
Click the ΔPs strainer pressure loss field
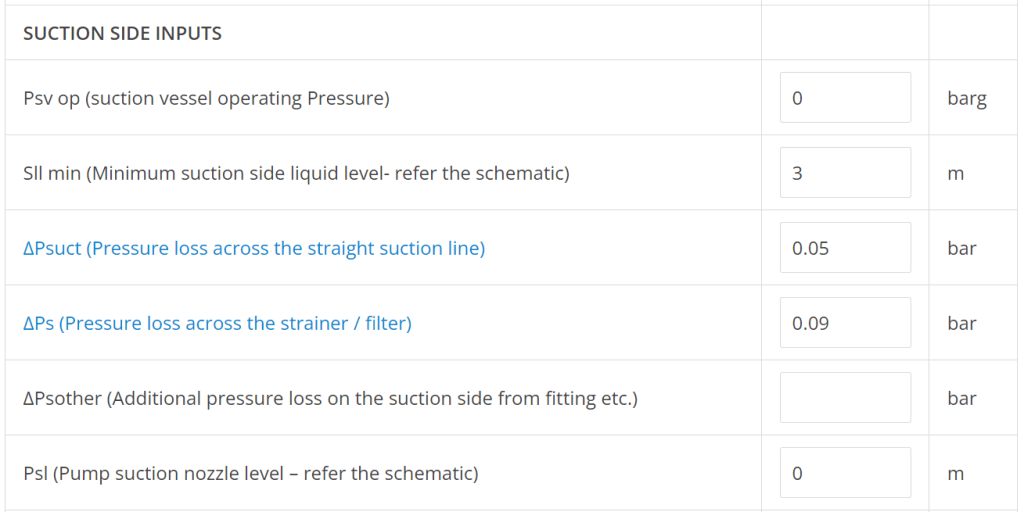click(x=845, y=323)
